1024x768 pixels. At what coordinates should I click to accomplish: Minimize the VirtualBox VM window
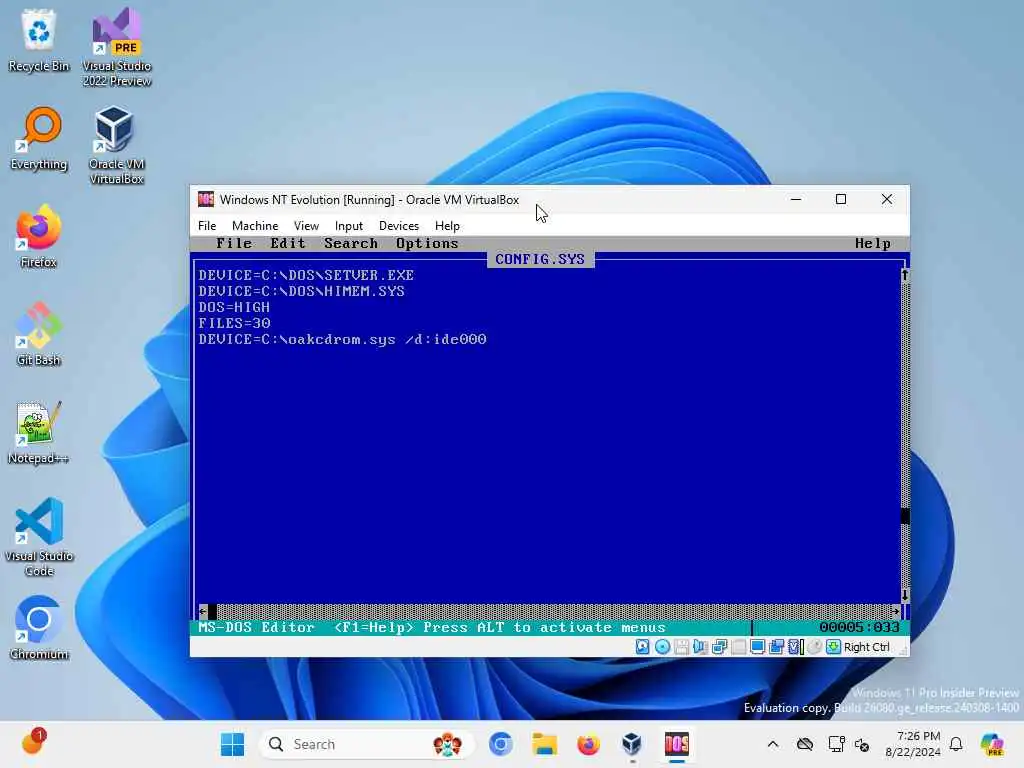[795, 199]
